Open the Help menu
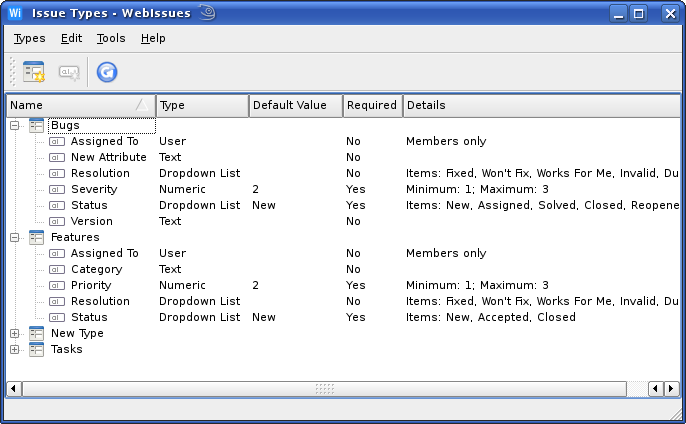Viewport: 686px width, 424px height. point(153,38)
